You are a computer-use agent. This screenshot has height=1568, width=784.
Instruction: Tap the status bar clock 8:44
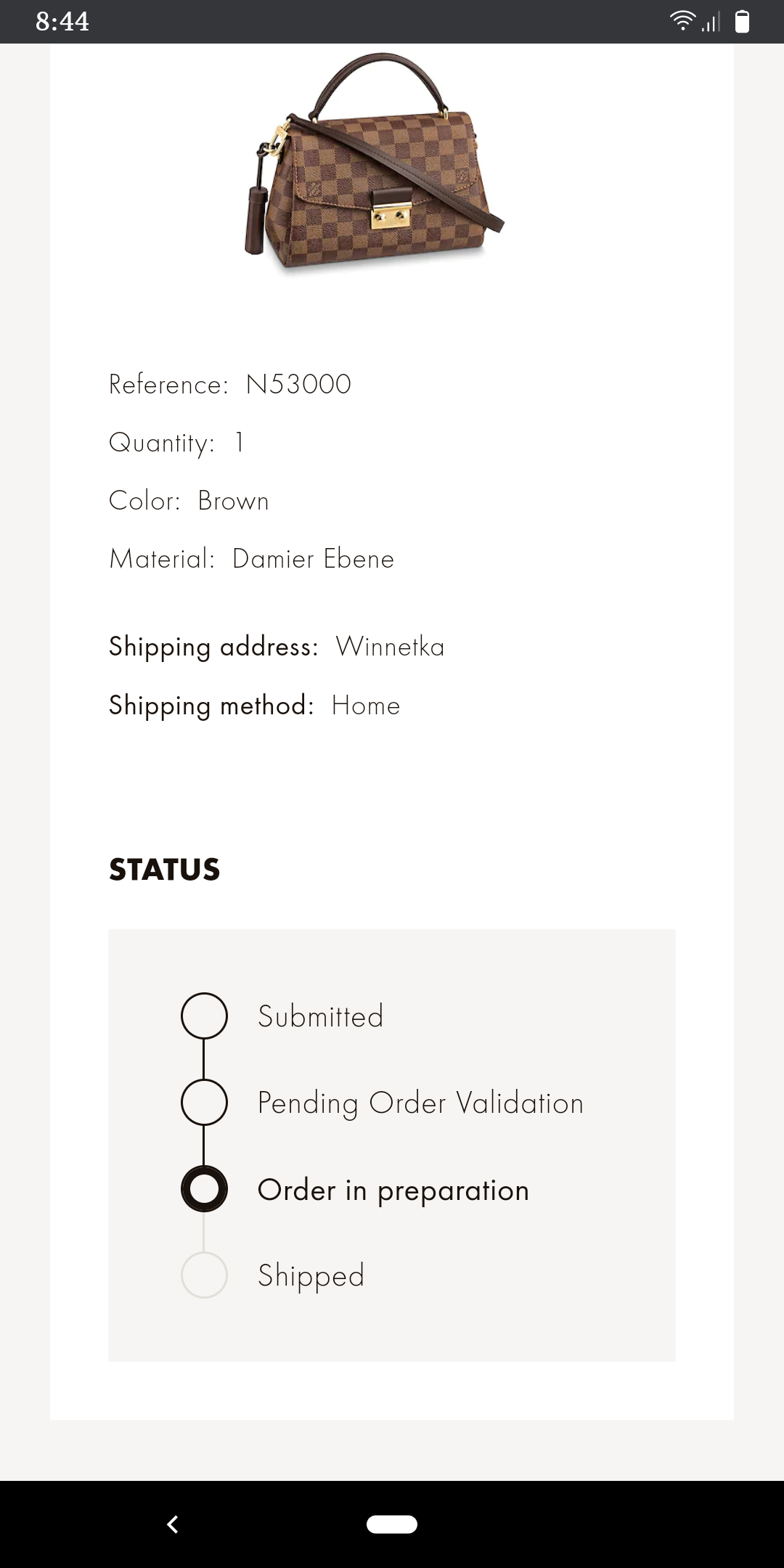[x=62, y=22]
